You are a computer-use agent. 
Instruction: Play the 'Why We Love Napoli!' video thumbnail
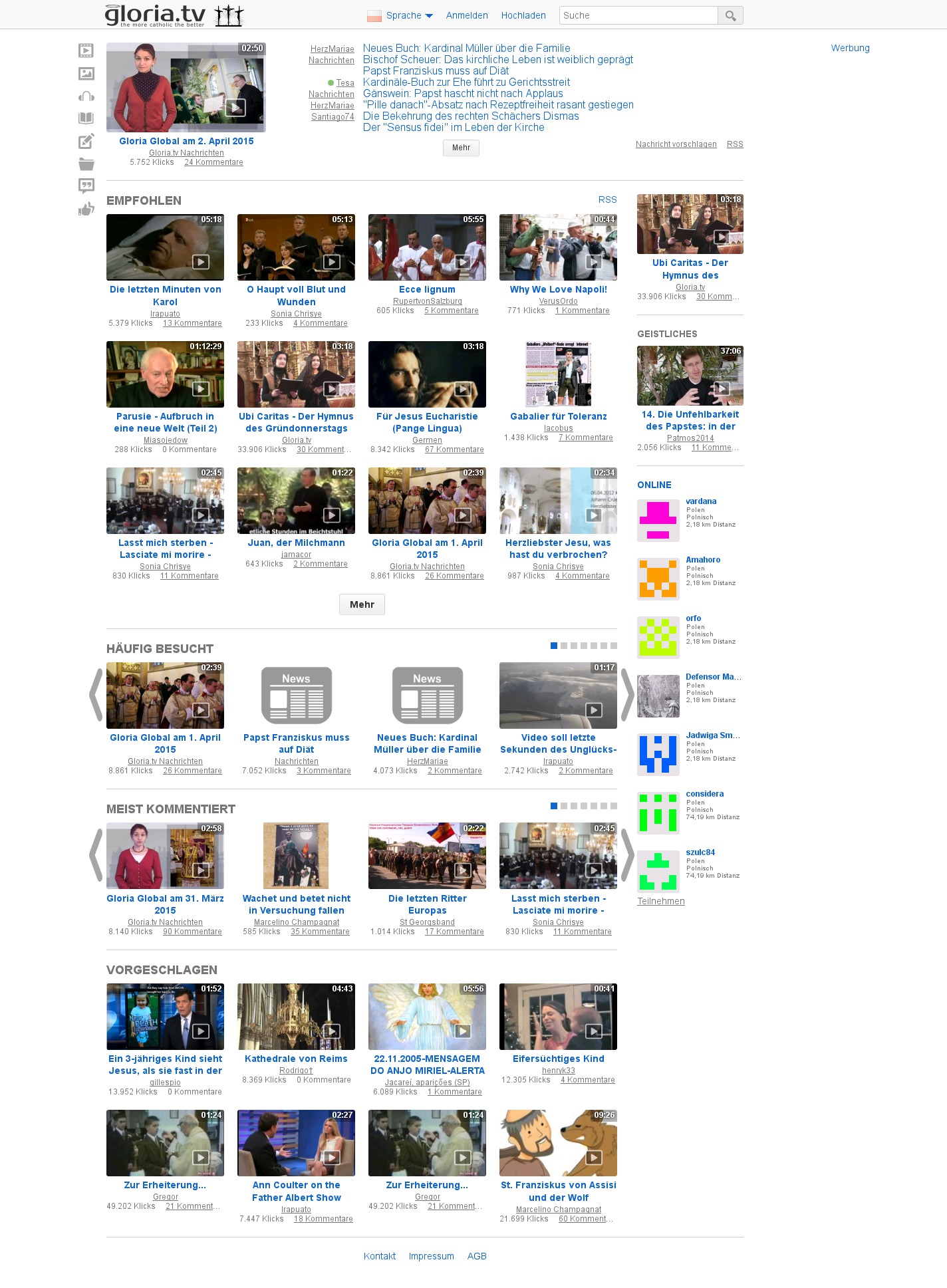[558, 247]
